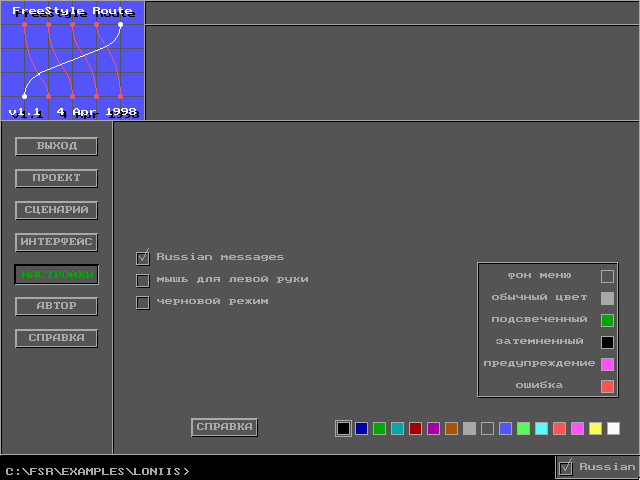This screenshot has width=640, height=480.
Task: Pick cyan from the bottom palette
Action: click(541, 429)
